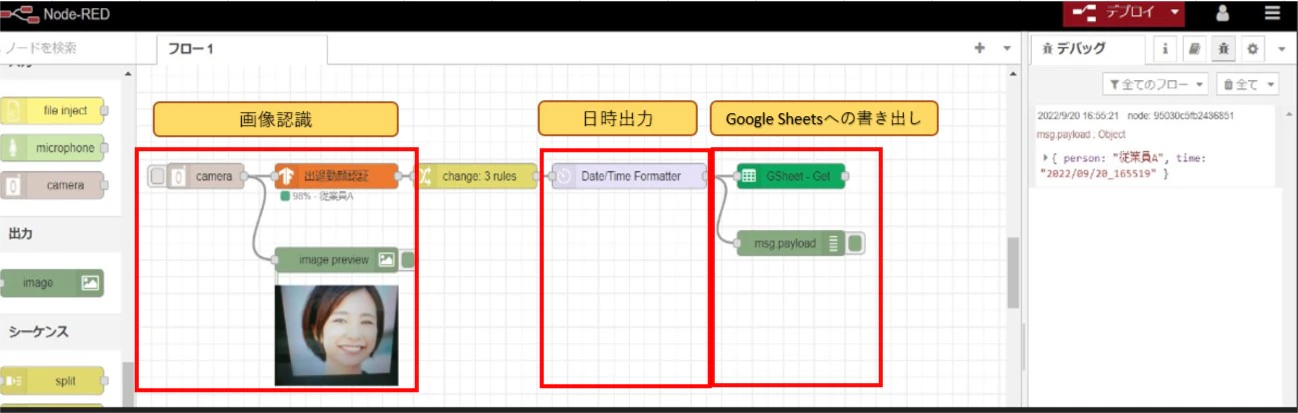Click the canvas scroll-up arrow
Viewport: 1298px width, 413px height.
click(x=1012, y=74)
